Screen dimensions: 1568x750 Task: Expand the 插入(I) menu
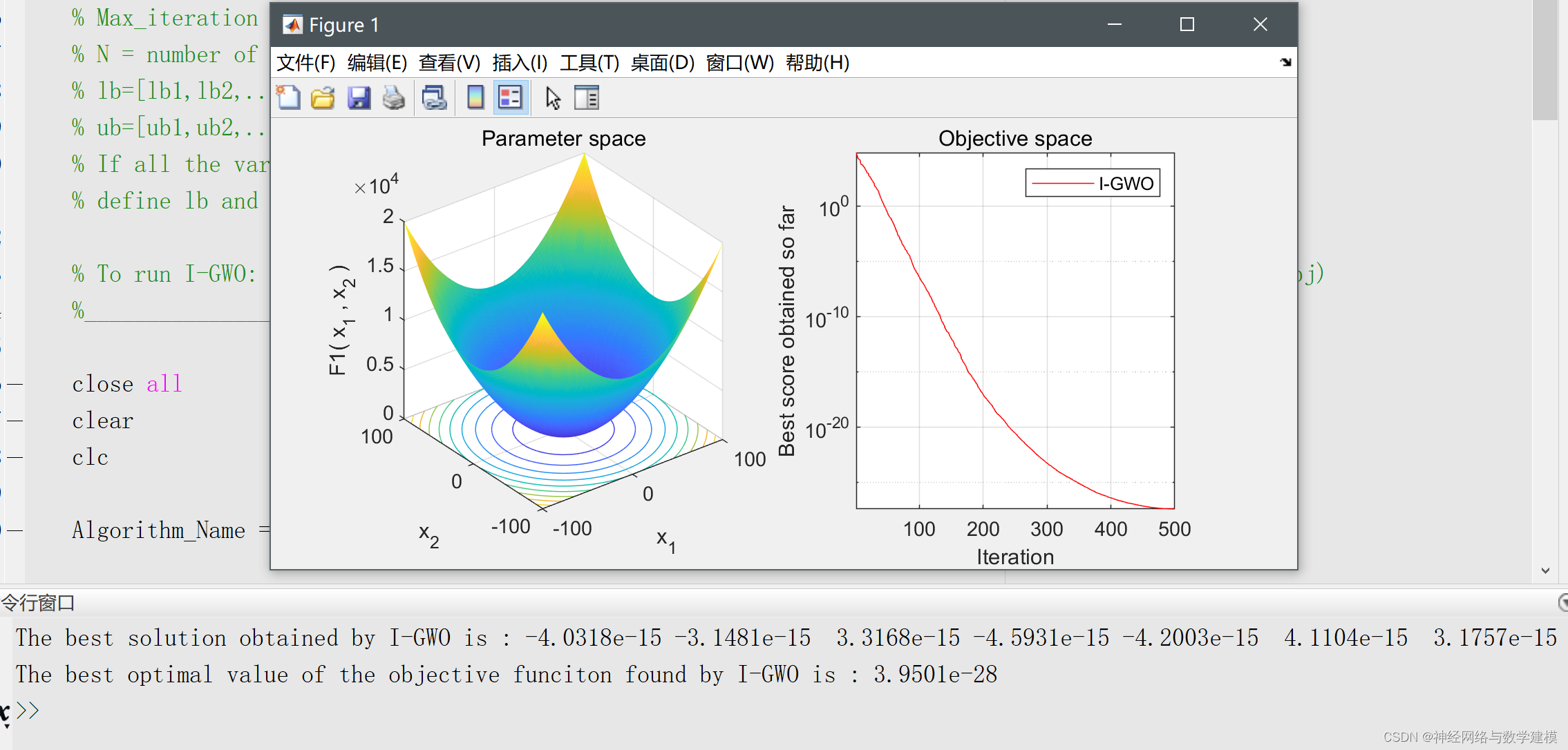[520, 63]
